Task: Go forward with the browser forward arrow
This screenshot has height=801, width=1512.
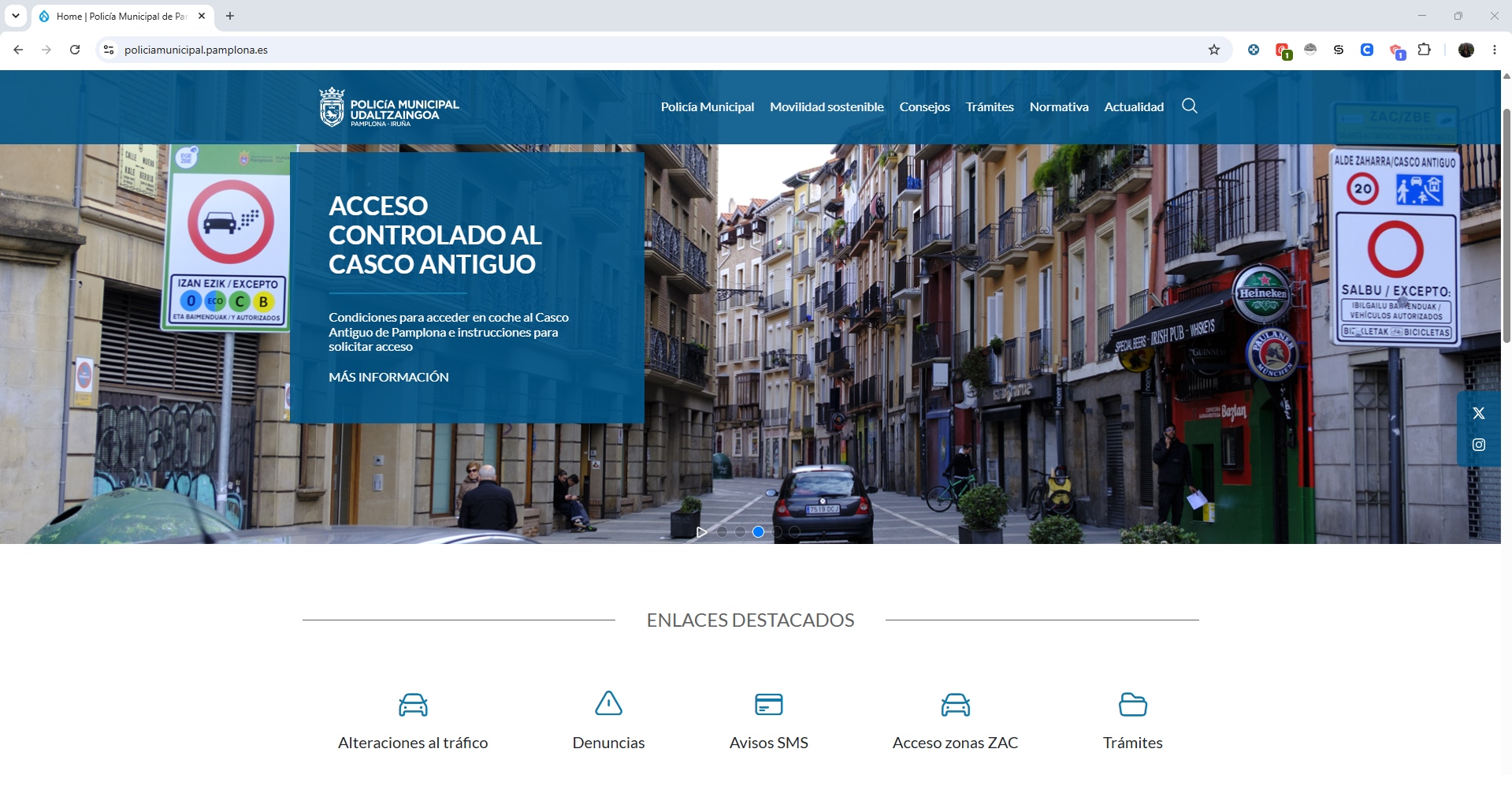Action: (46, 50)
